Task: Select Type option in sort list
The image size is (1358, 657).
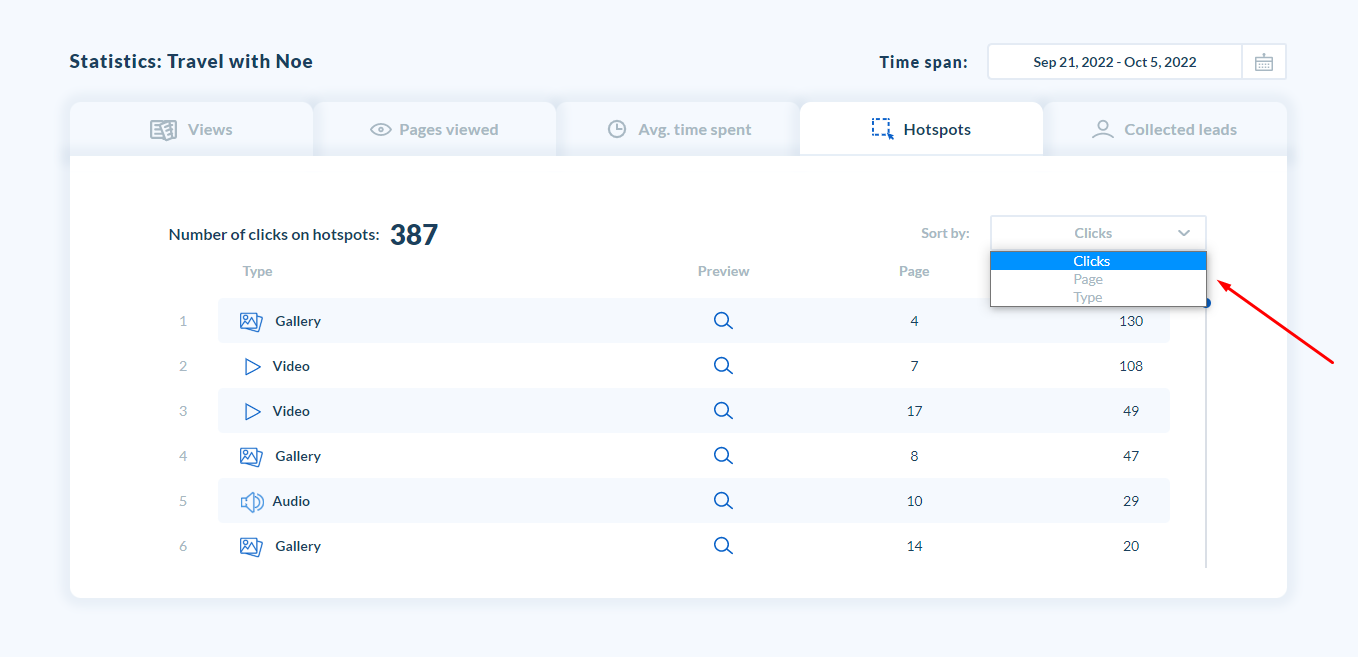Action: click(1088, 297)
